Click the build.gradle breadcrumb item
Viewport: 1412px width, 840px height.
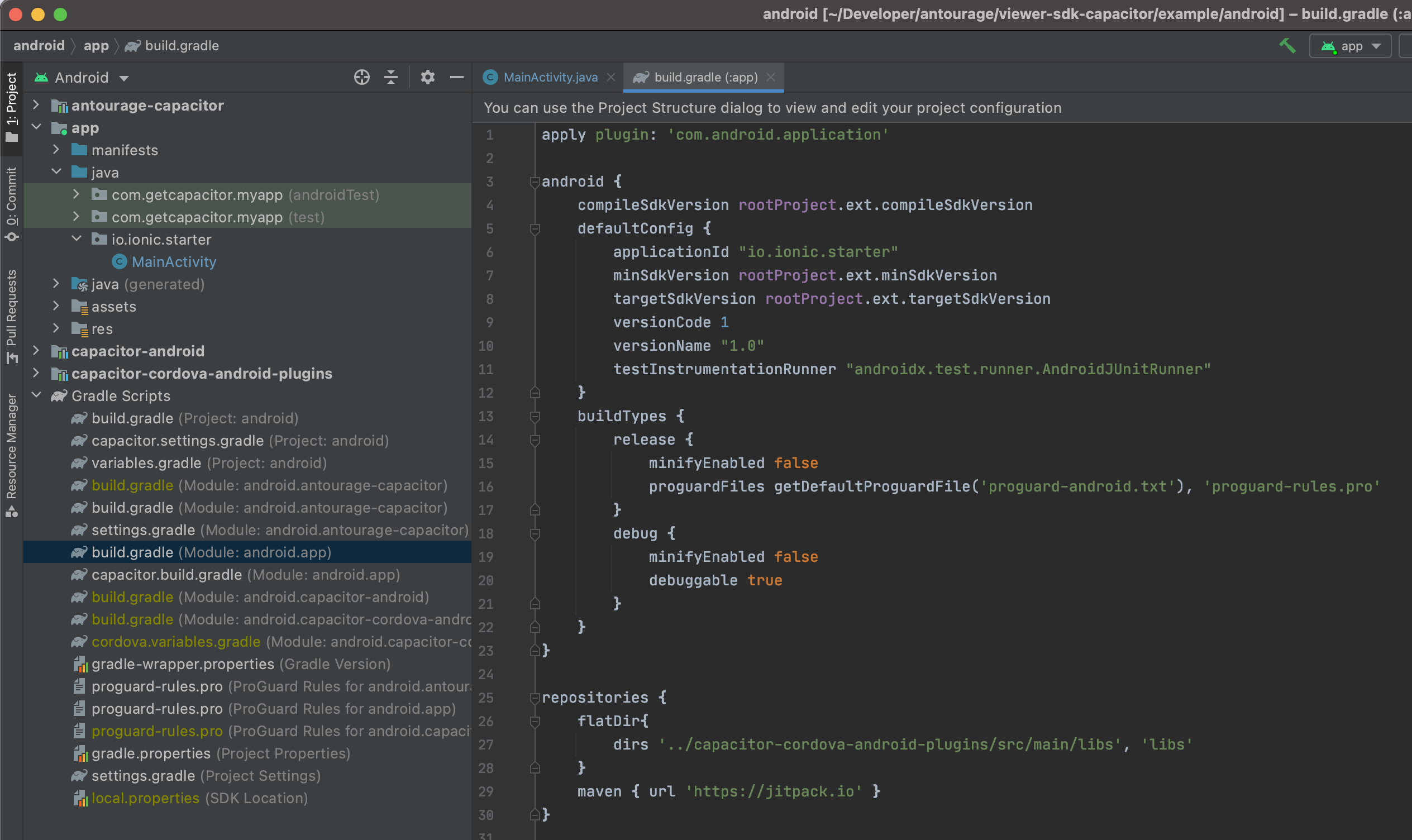(x=172, y=45)
